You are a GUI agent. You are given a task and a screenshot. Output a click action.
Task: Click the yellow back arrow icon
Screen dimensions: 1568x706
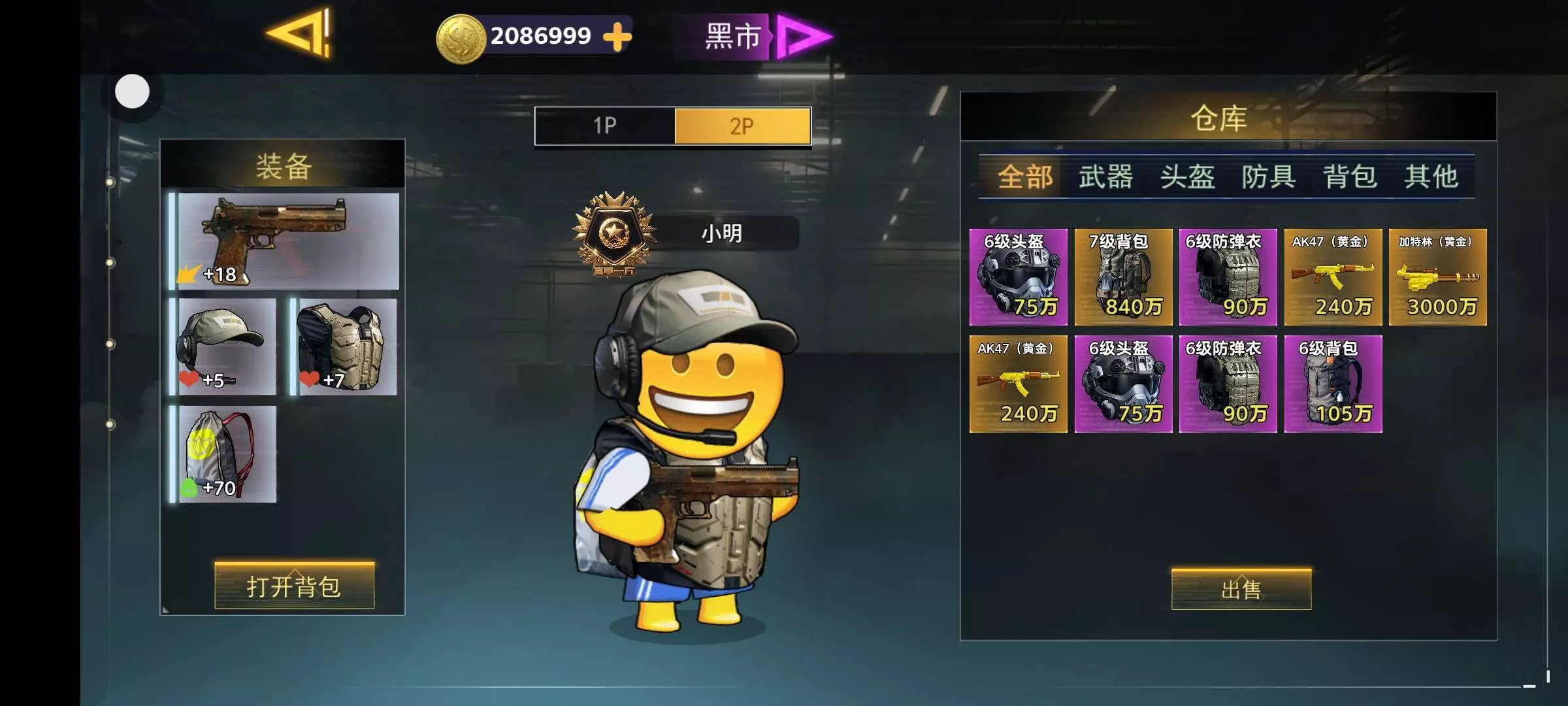coord(300,33)
